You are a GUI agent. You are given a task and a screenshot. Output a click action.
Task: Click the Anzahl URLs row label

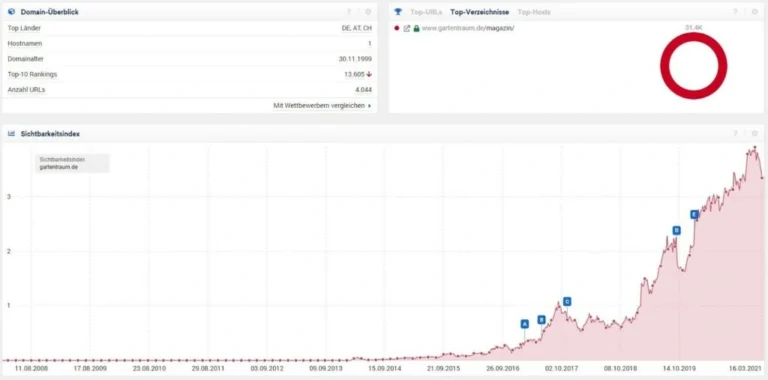26,90
